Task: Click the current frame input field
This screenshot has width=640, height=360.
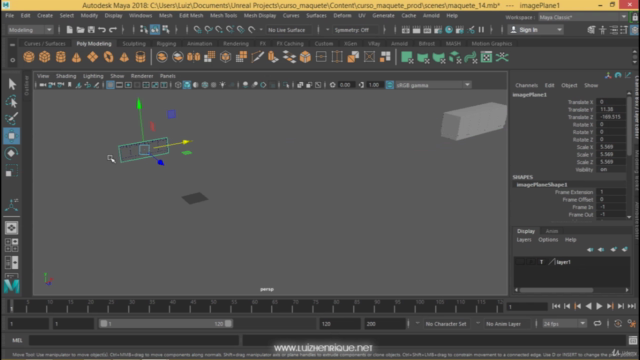Action: pos(527,306)
